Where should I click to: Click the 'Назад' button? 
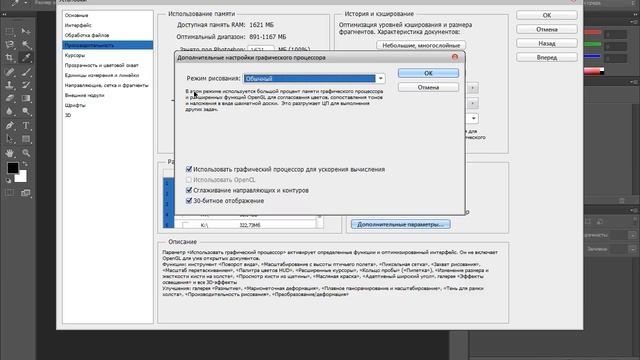point(547,43)
